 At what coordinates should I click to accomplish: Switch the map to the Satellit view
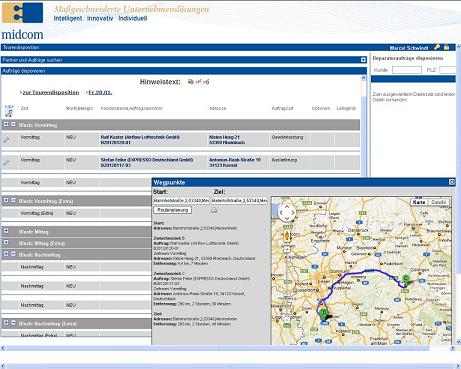(438, 202)
